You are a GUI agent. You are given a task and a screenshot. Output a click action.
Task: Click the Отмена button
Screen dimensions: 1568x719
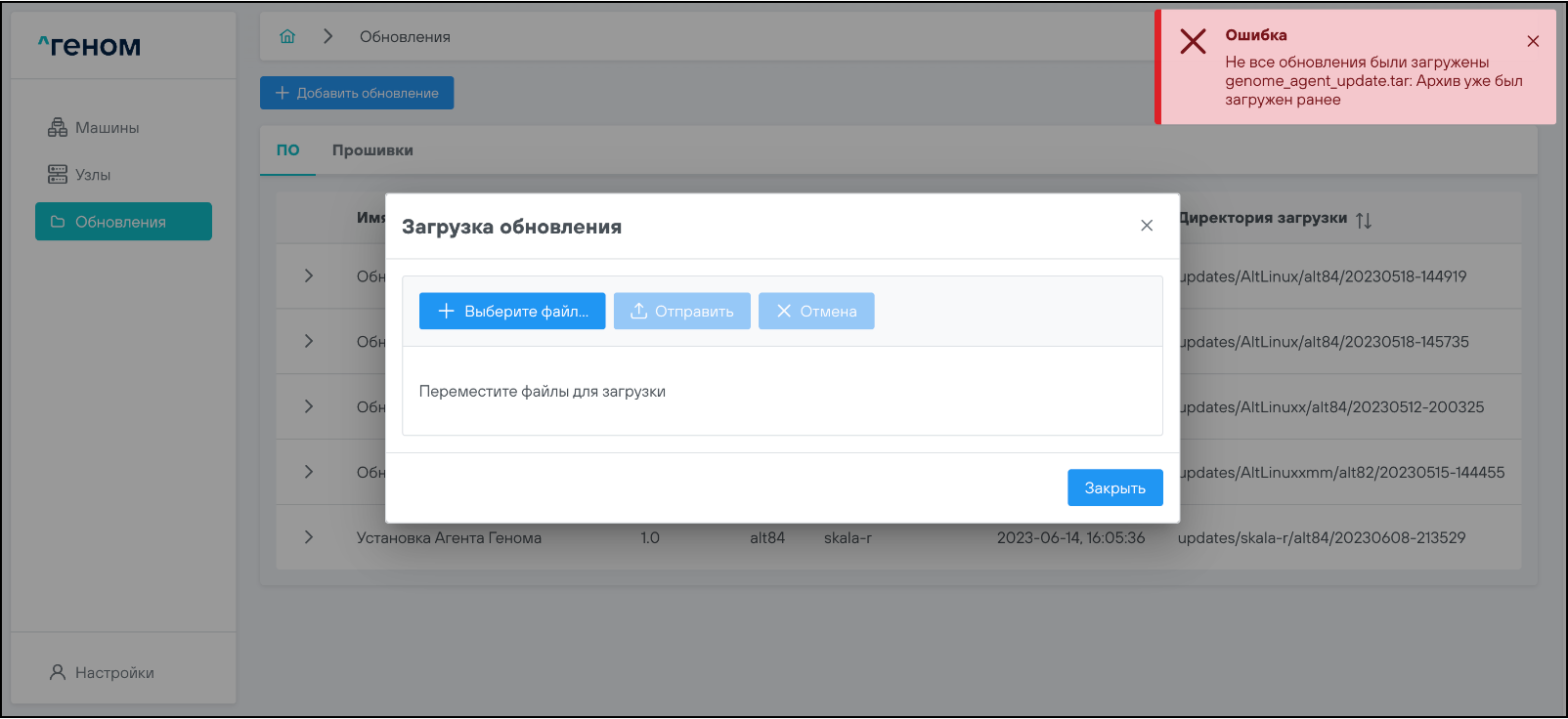point(816,312)
